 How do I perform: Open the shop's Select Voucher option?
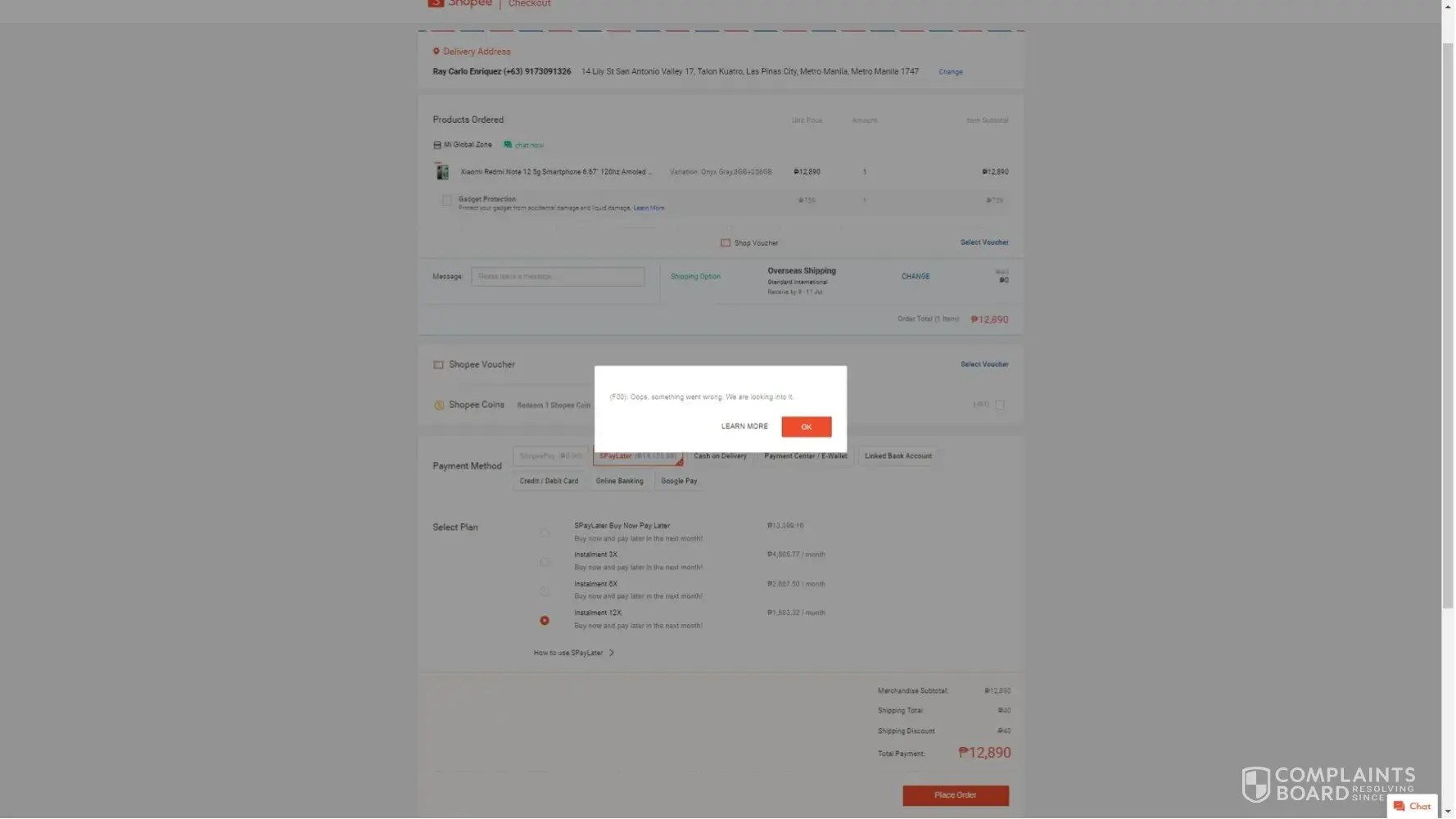(x=984, y=242)
